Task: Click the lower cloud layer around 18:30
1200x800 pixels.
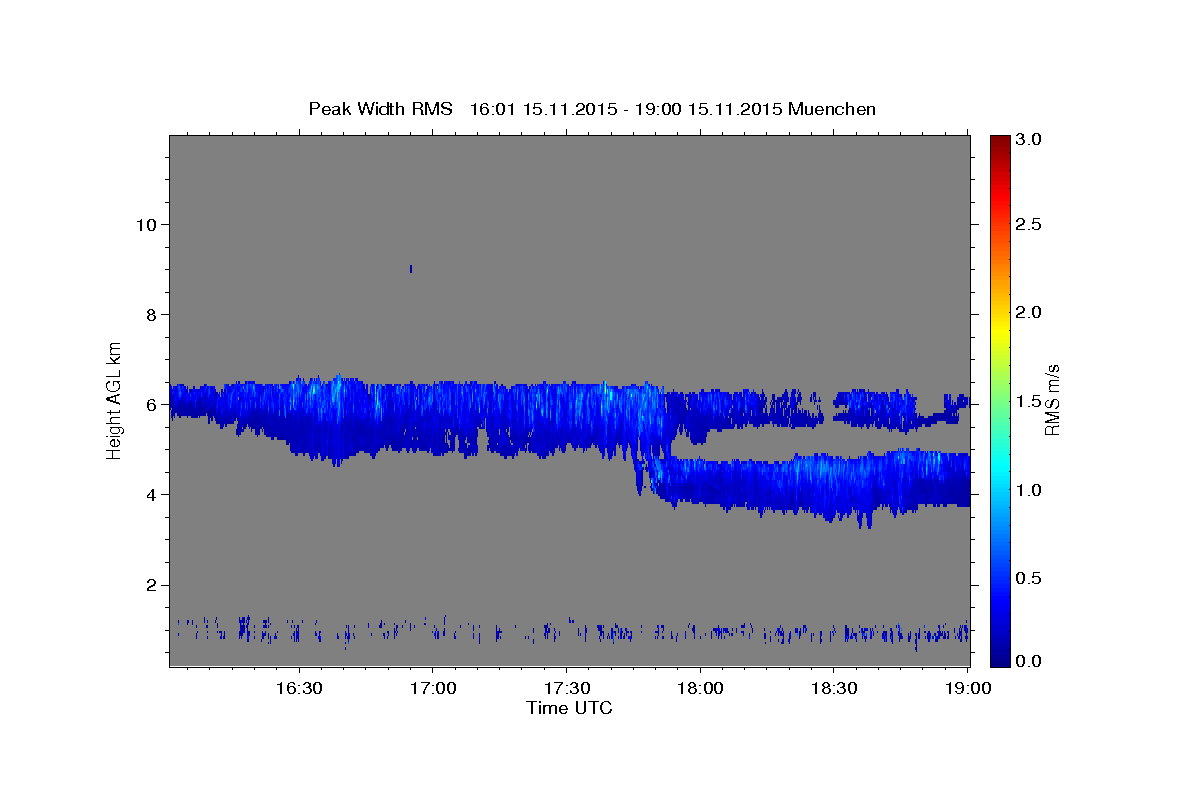Action: click(834, 485)
